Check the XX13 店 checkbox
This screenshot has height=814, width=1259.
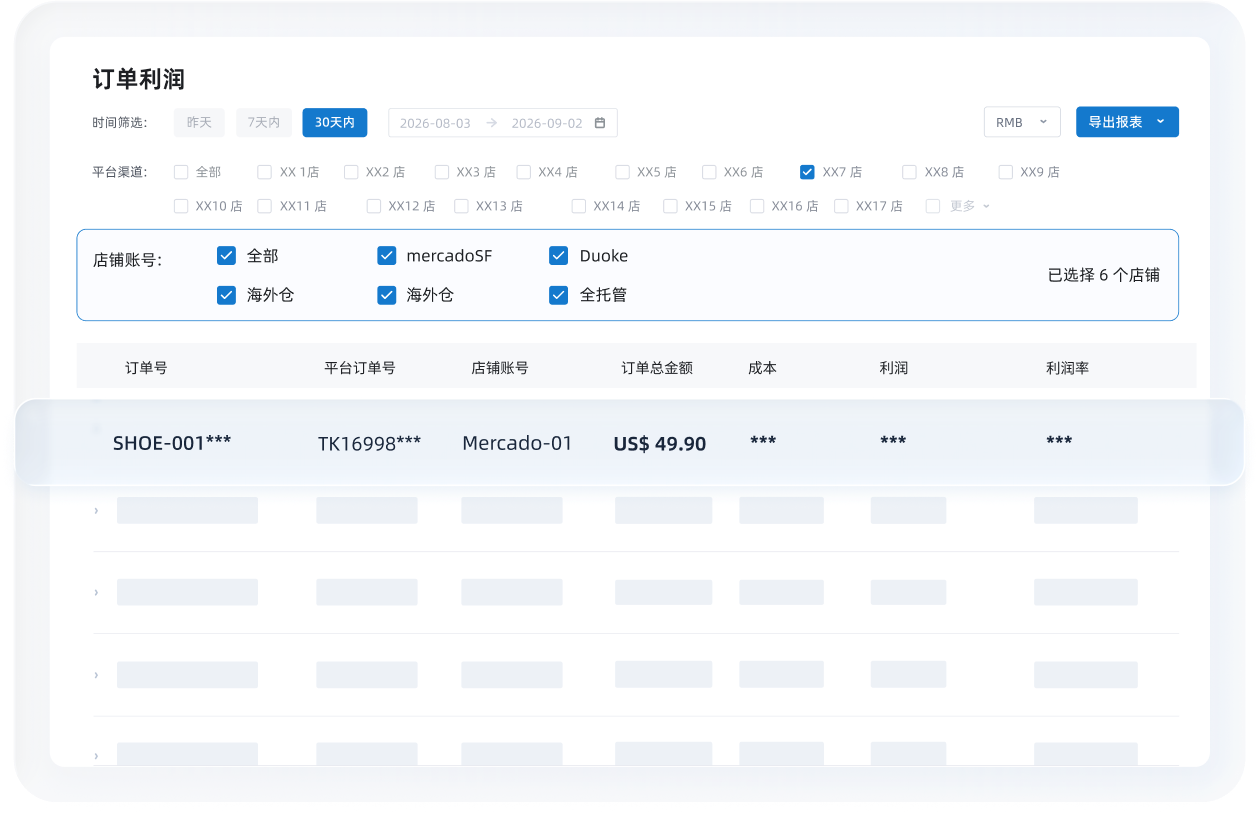pos(461,206)
